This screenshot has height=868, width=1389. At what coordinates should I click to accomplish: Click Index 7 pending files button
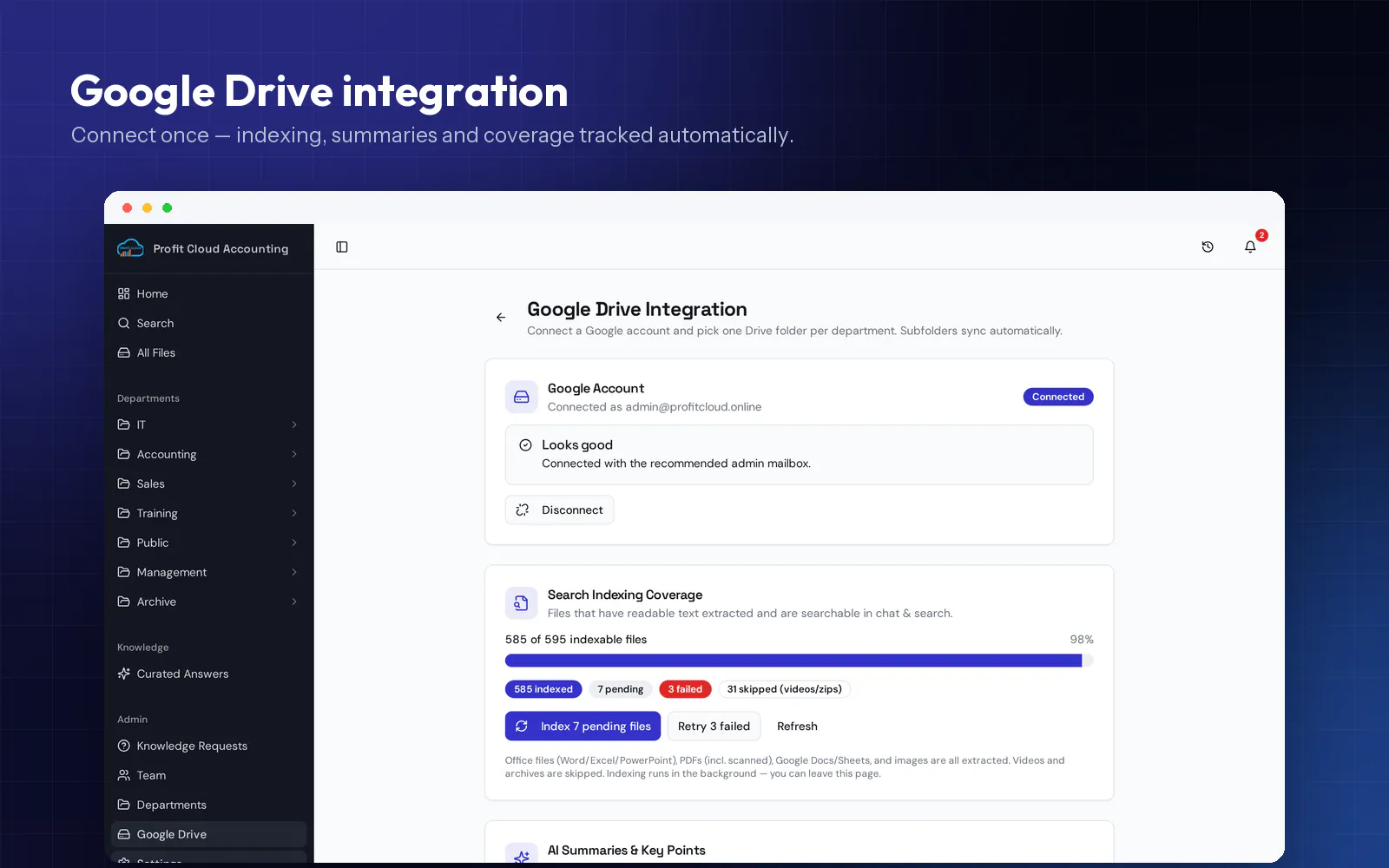[x=583, y=727]
